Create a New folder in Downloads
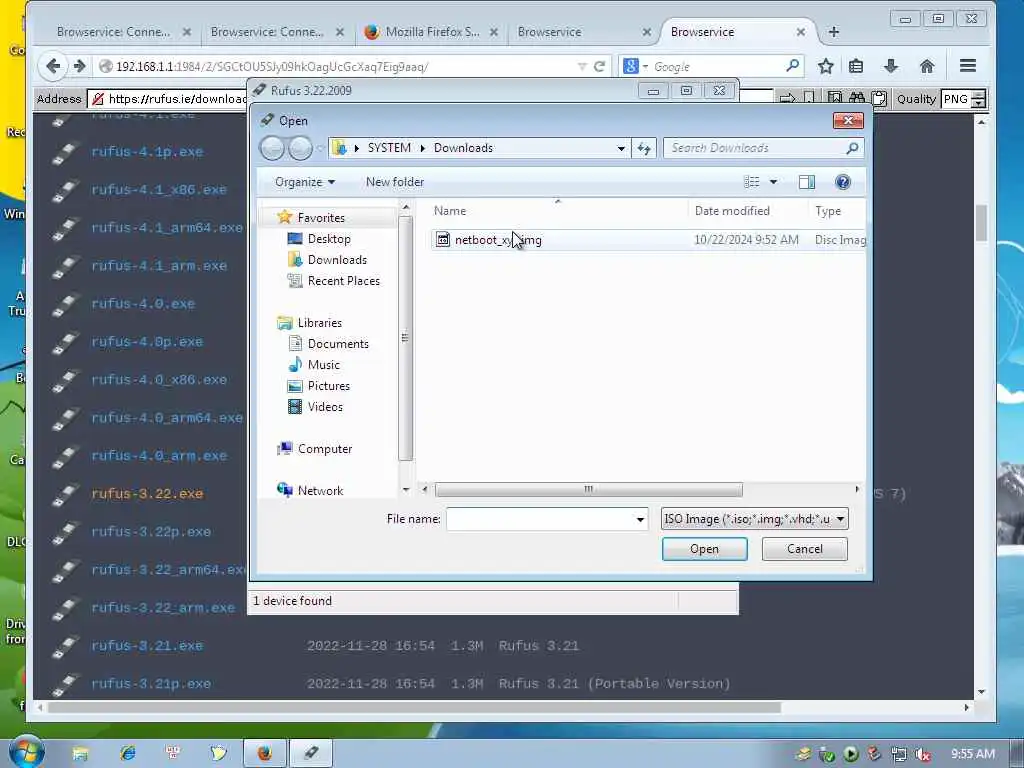 point(394,182)
